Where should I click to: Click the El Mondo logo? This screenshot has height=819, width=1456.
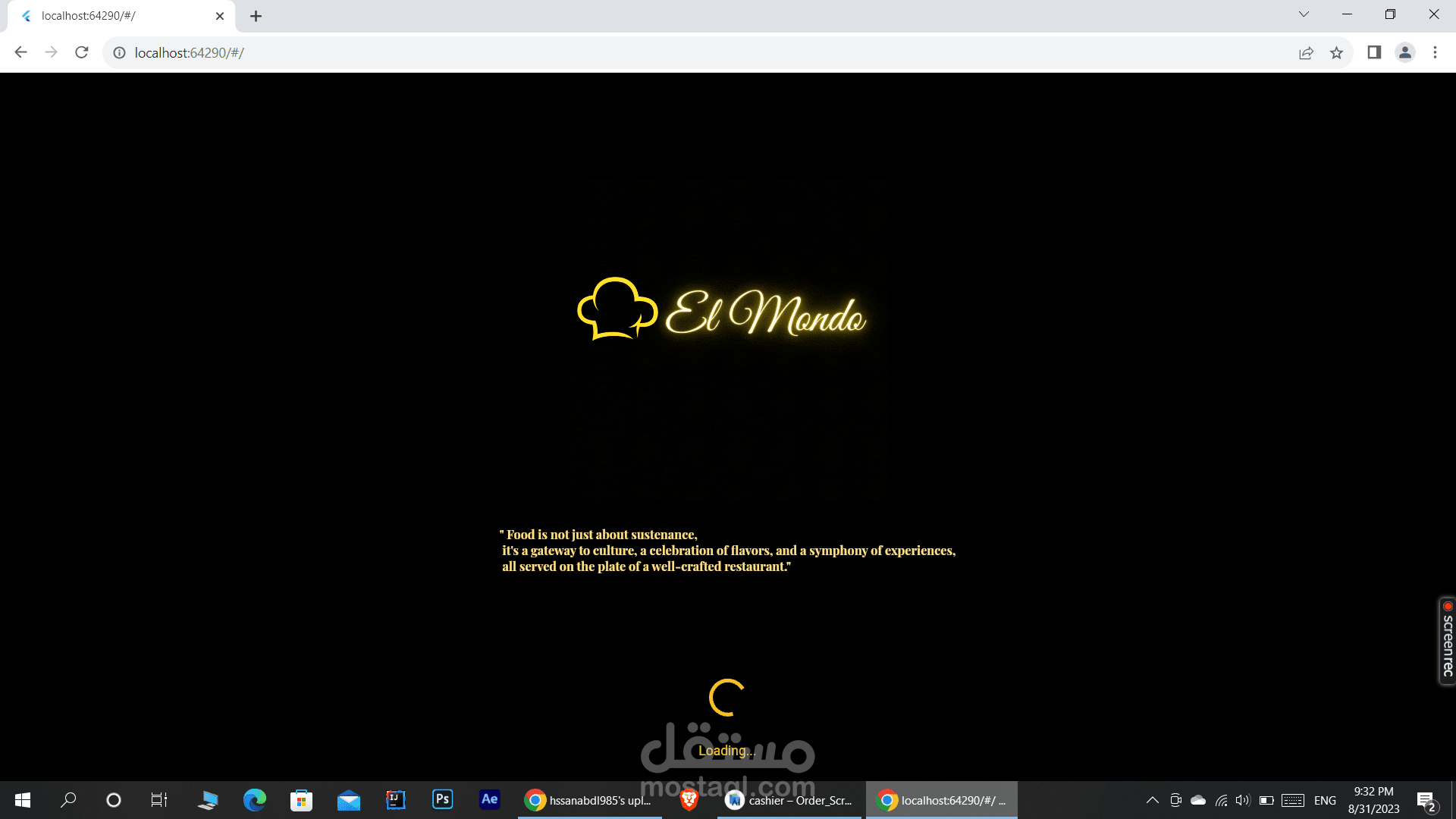coord(722,311)
